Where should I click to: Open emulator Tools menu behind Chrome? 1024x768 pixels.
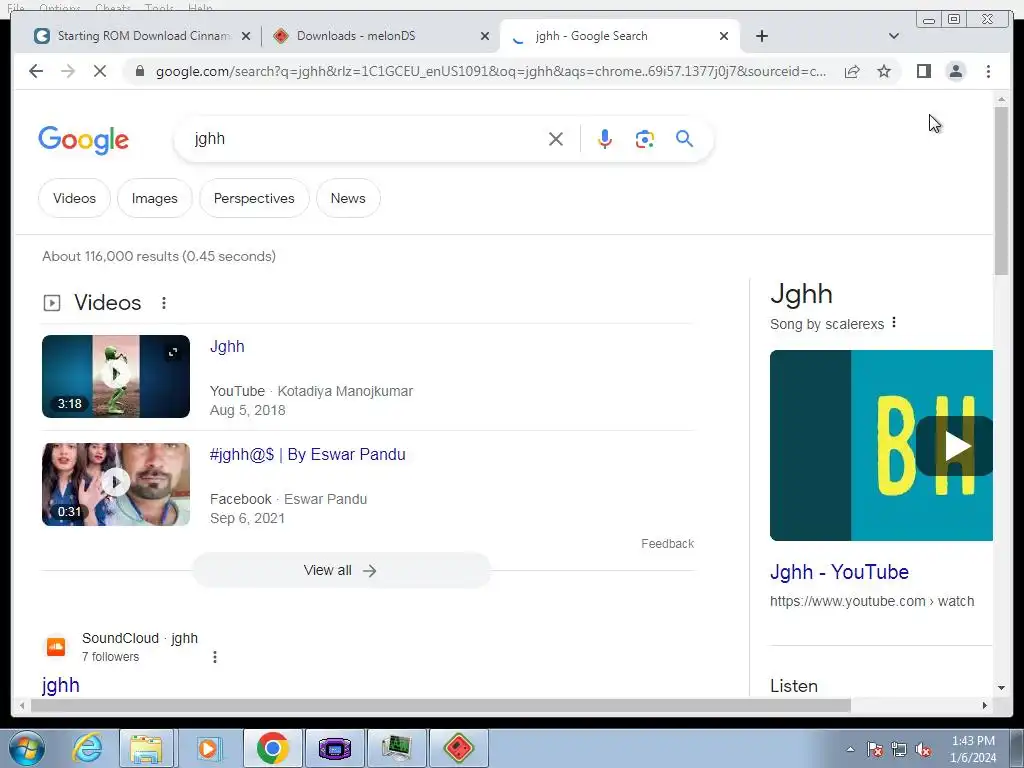tap(159, 7)
